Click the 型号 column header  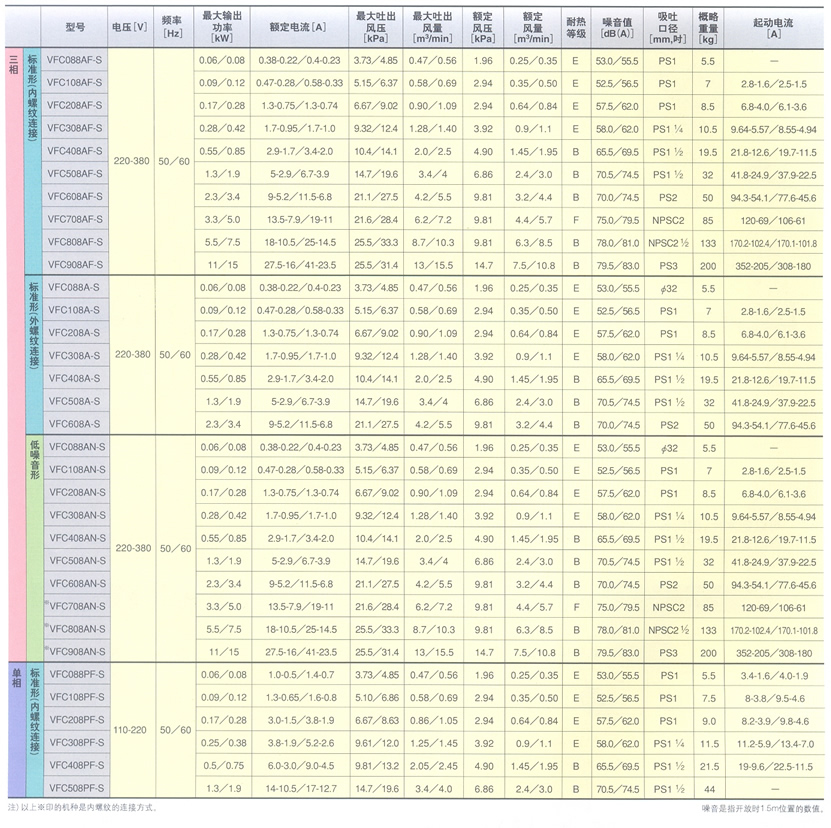point(74,27)
